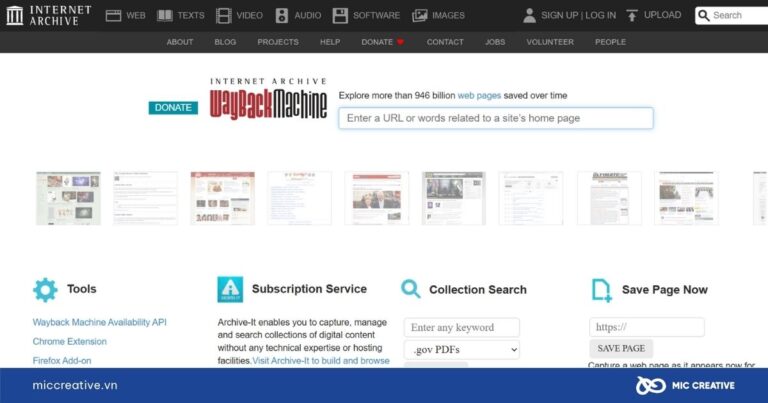Open the Volunteer menu item

(x=550, y=42)
